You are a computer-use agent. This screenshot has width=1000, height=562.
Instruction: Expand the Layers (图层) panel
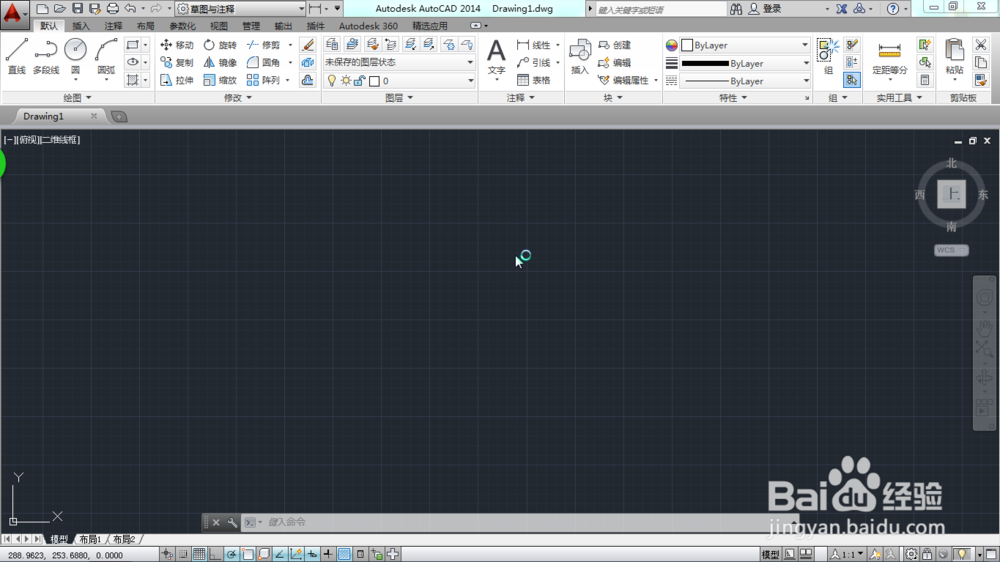pos(399,98)
